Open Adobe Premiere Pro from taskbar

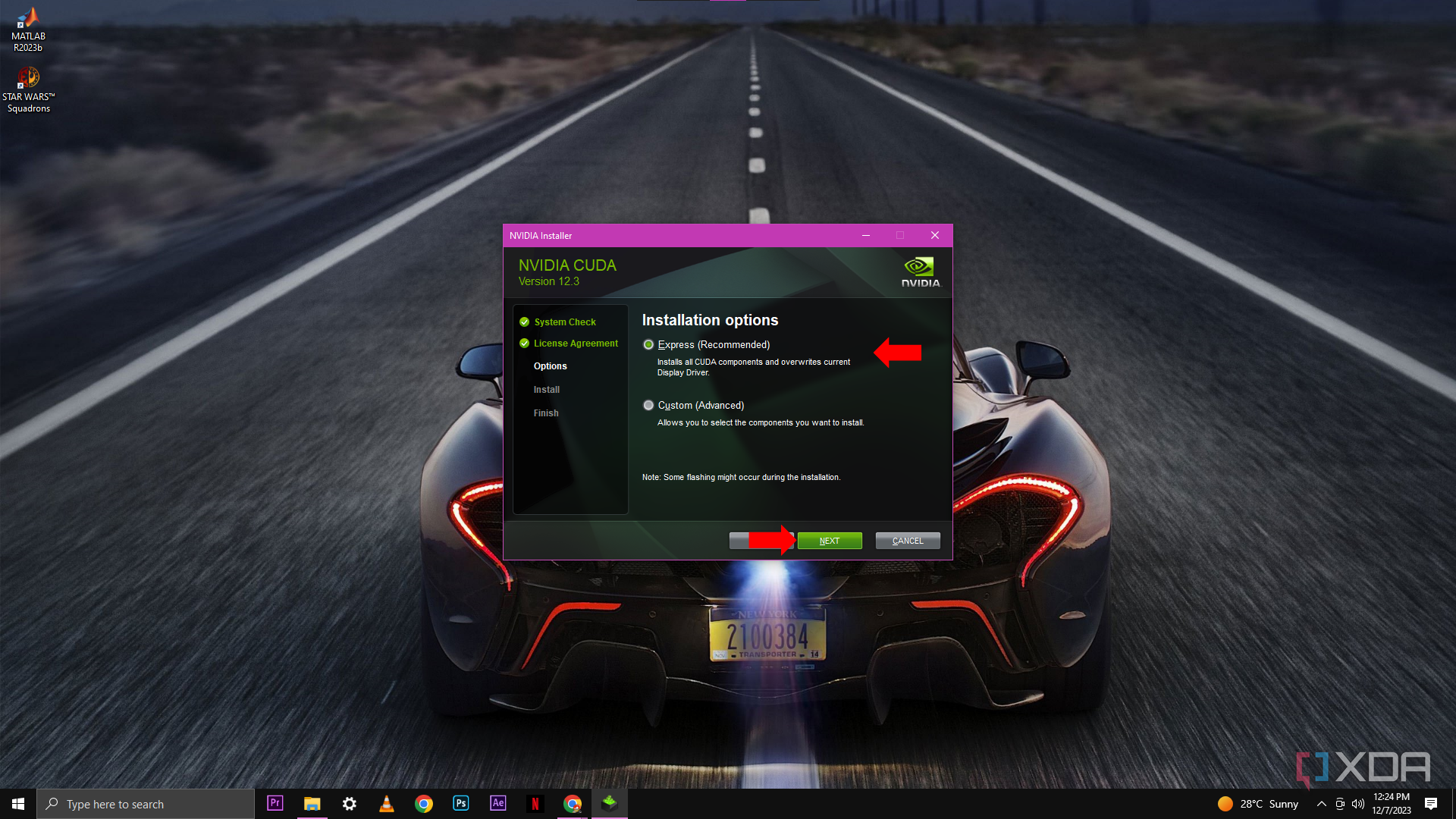coord(275,804)
